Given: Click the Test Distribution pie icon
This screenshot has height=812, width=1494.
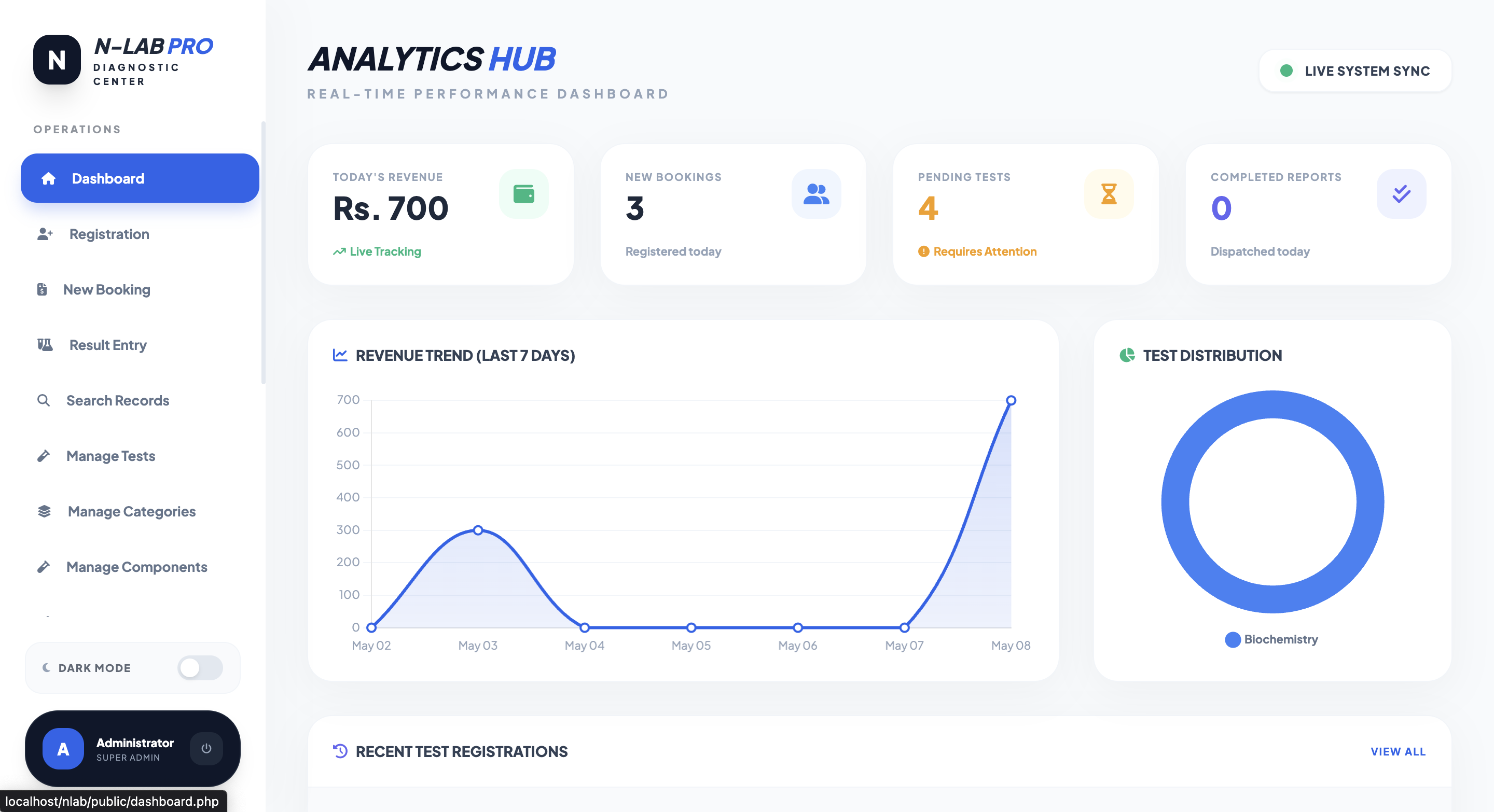Looking at the screenshot, I should point(1127,355).
